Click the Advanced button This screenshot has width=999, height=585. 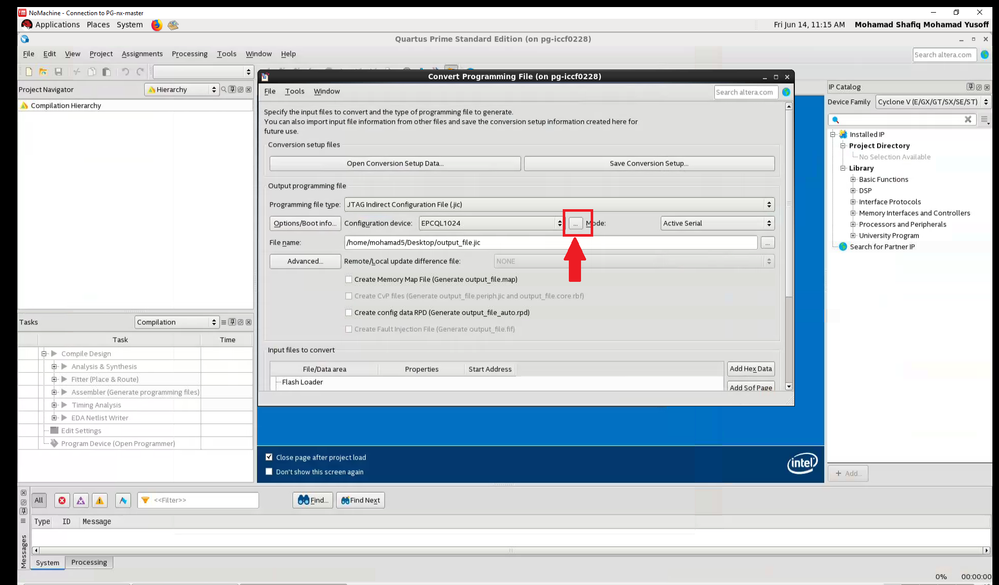305,261
